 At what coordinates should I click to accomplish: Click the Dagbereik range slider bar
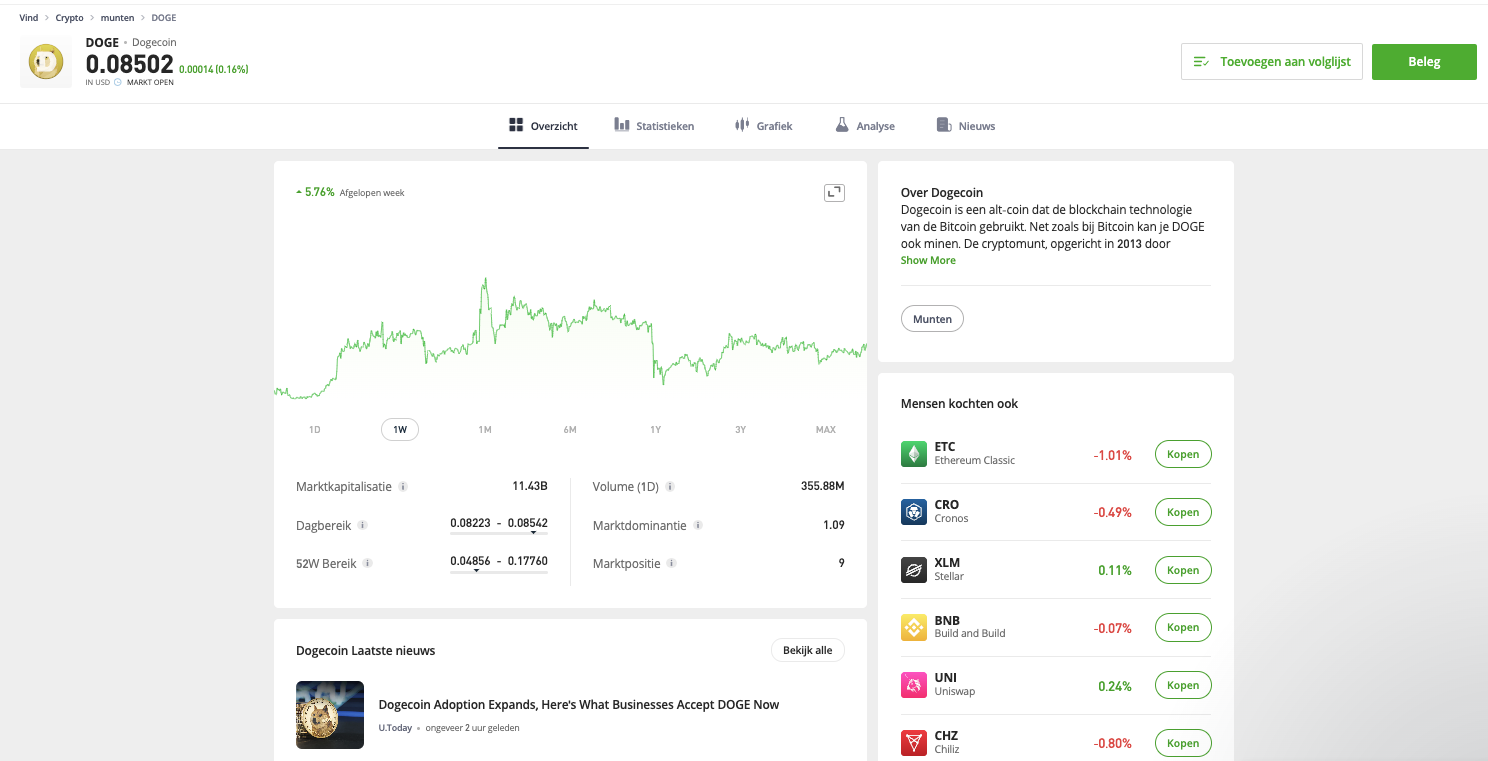[x=499, y=533]
